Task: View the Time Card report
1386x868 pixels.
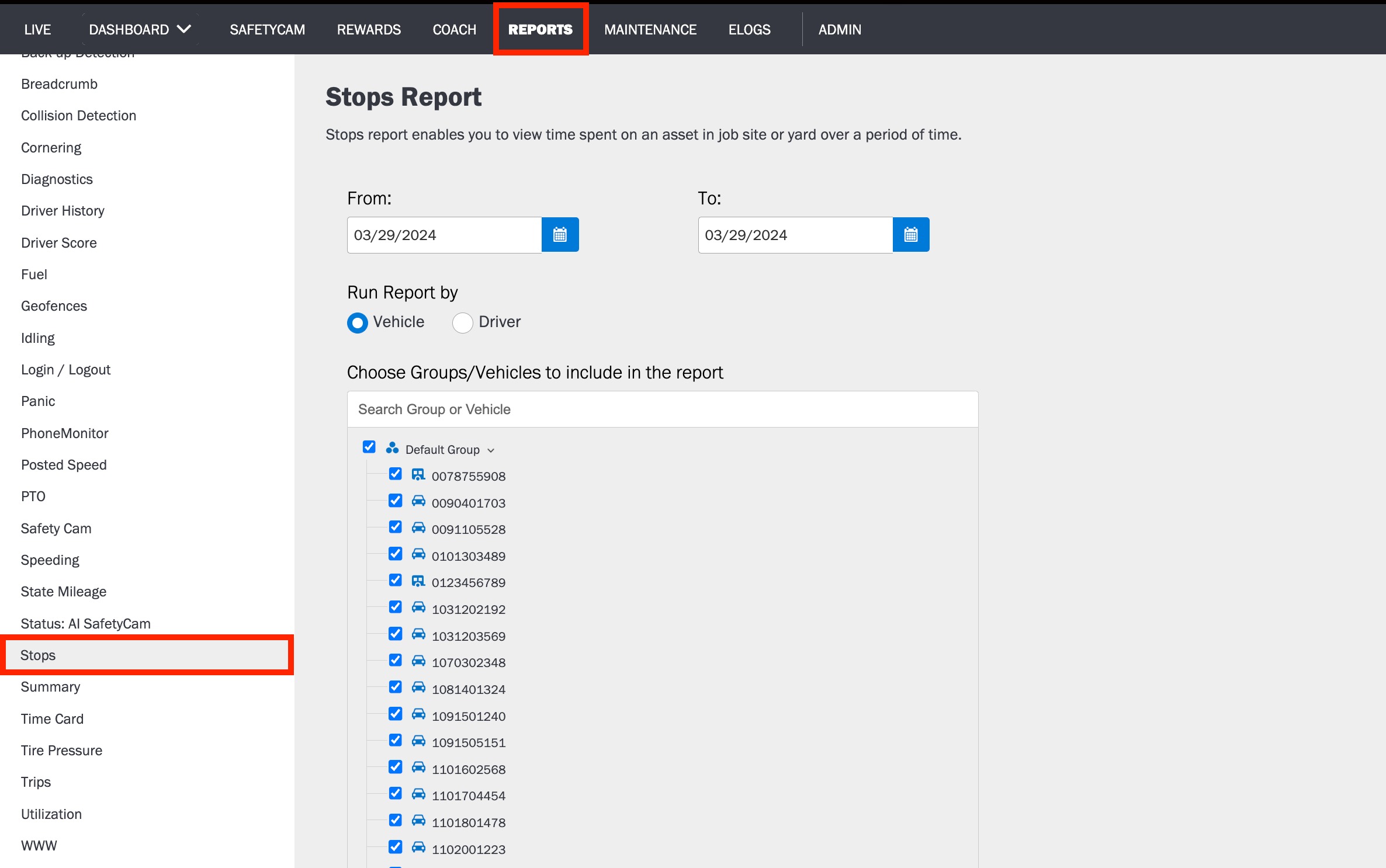Action: [x=53, y=719]
